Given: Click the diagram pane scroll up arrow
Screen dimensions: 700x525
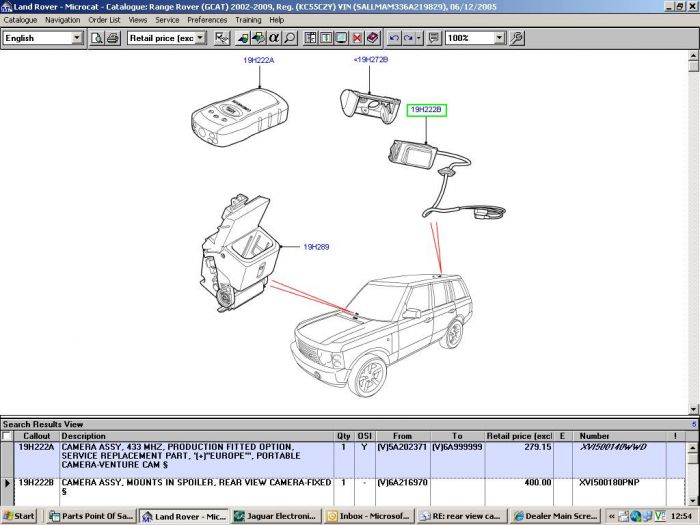Looking at the screenshot, I should pyautogui.click(x=693, y=55).
